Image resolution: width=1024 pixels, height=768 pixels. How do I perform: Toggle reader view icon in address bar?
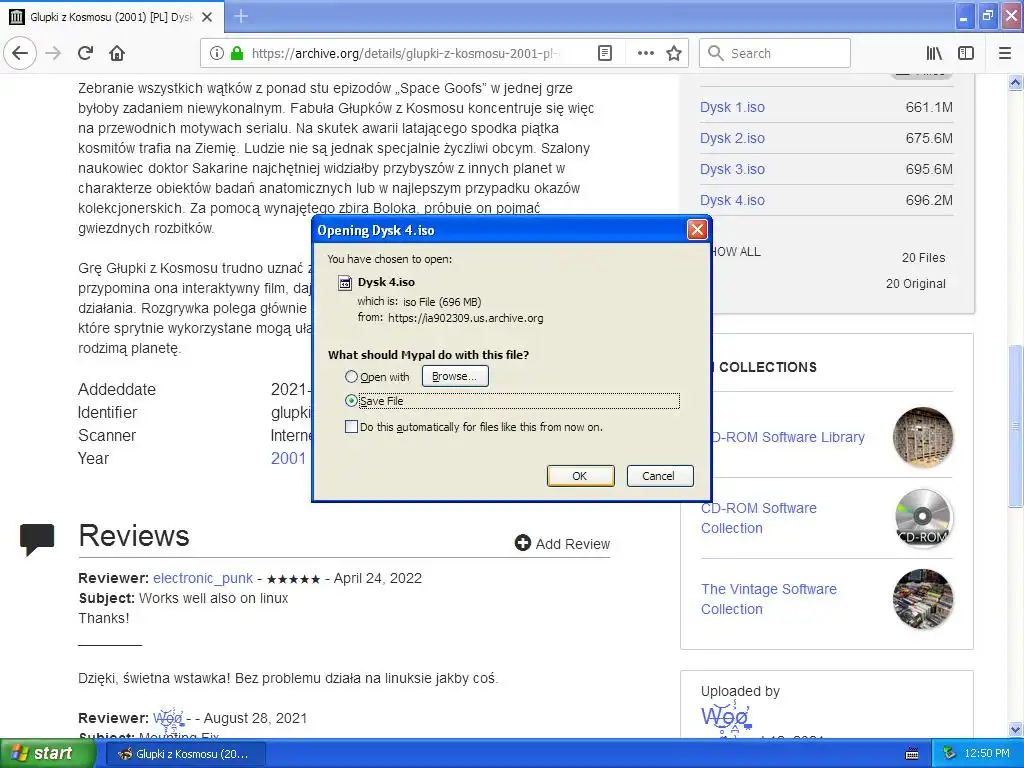click(x=605, y=53)
